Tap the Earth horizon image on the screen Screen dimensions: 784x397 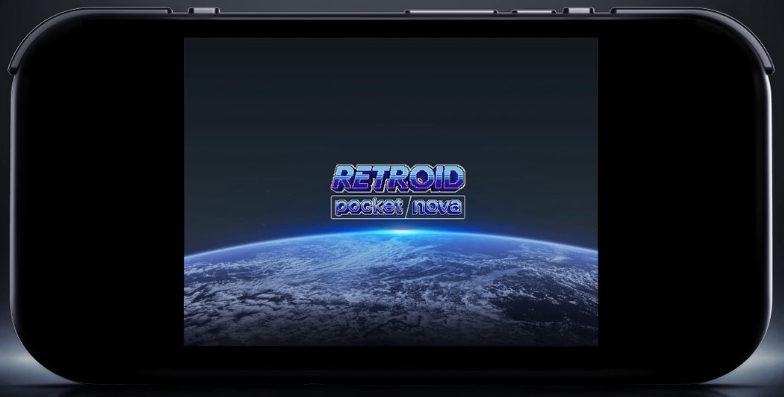(391, 287)
